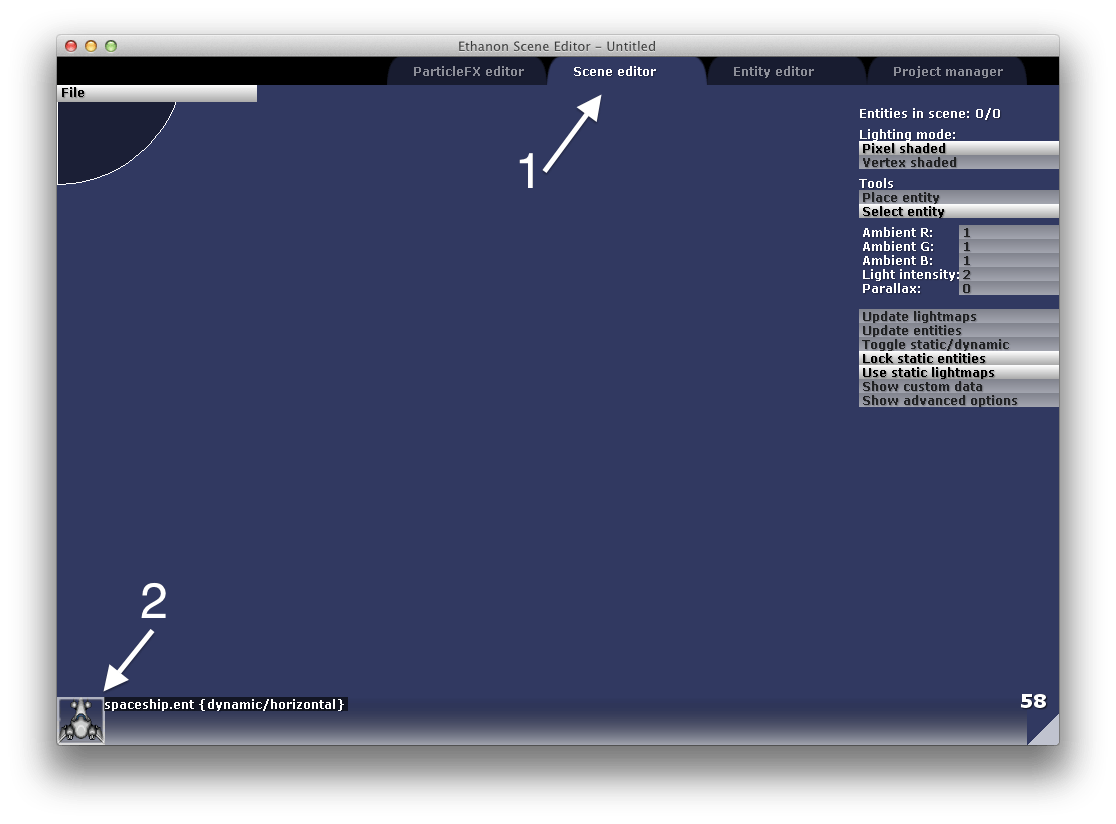
Task: Open the Entity editor tab
Action: pos(773,72)
